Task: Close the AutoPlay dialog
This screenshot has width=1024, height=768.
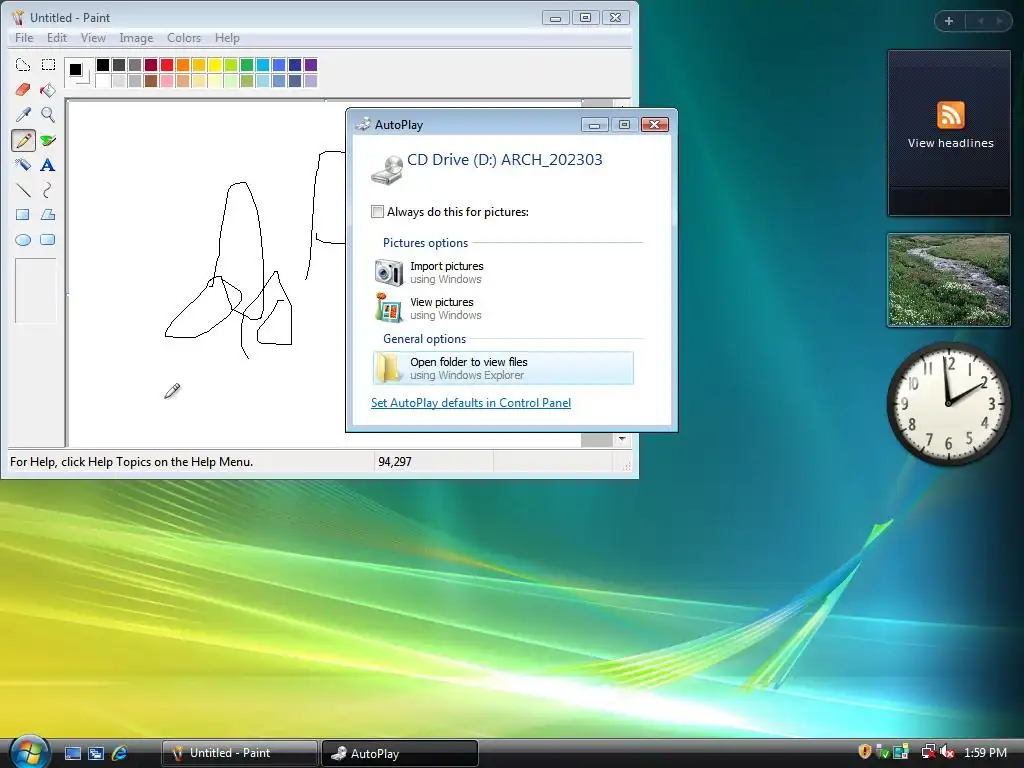Action: click(x=654, y=125)
